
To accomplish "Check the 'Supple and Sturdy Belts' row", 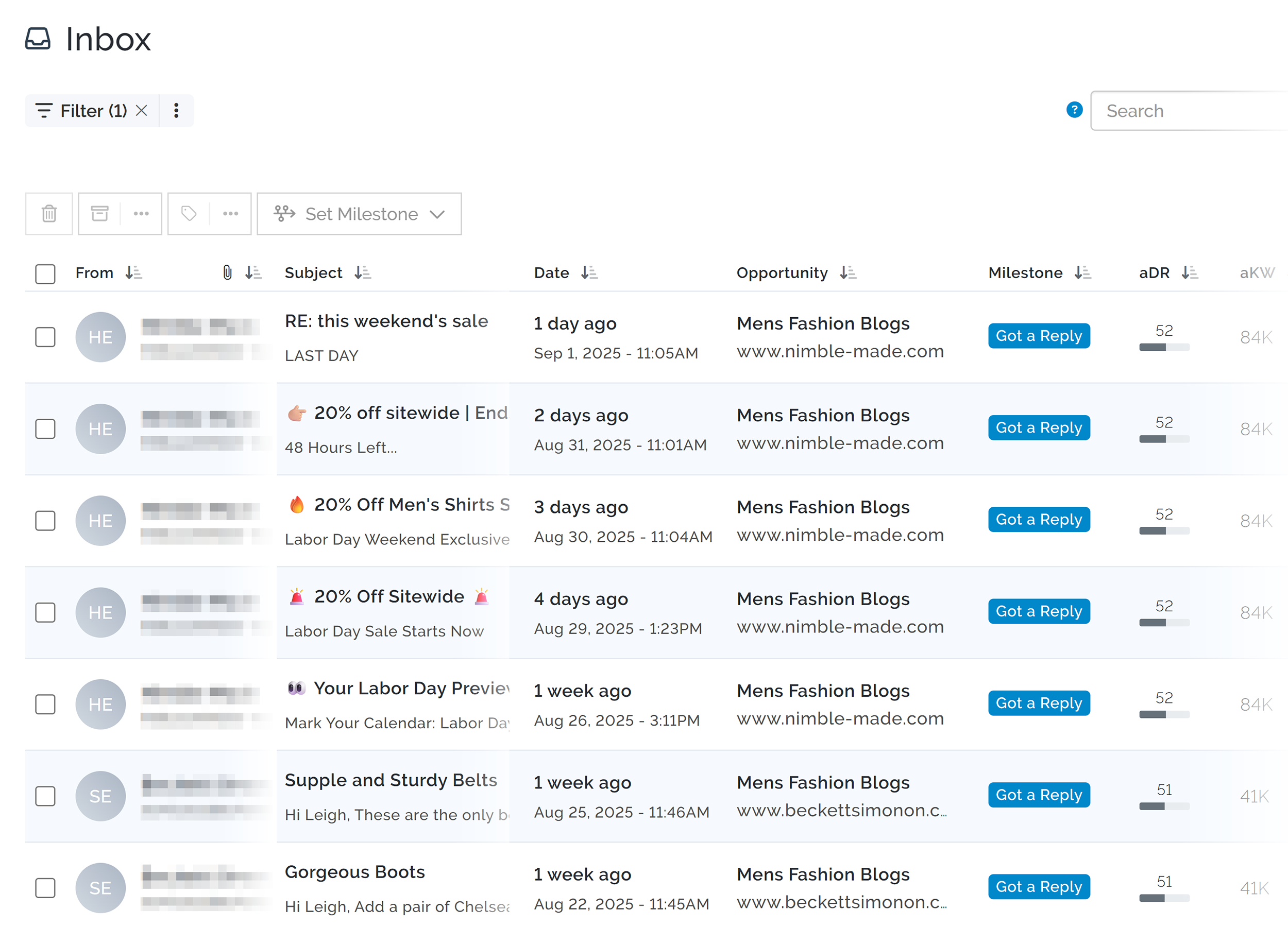I will pyautogui.click(x=45, y=796).
